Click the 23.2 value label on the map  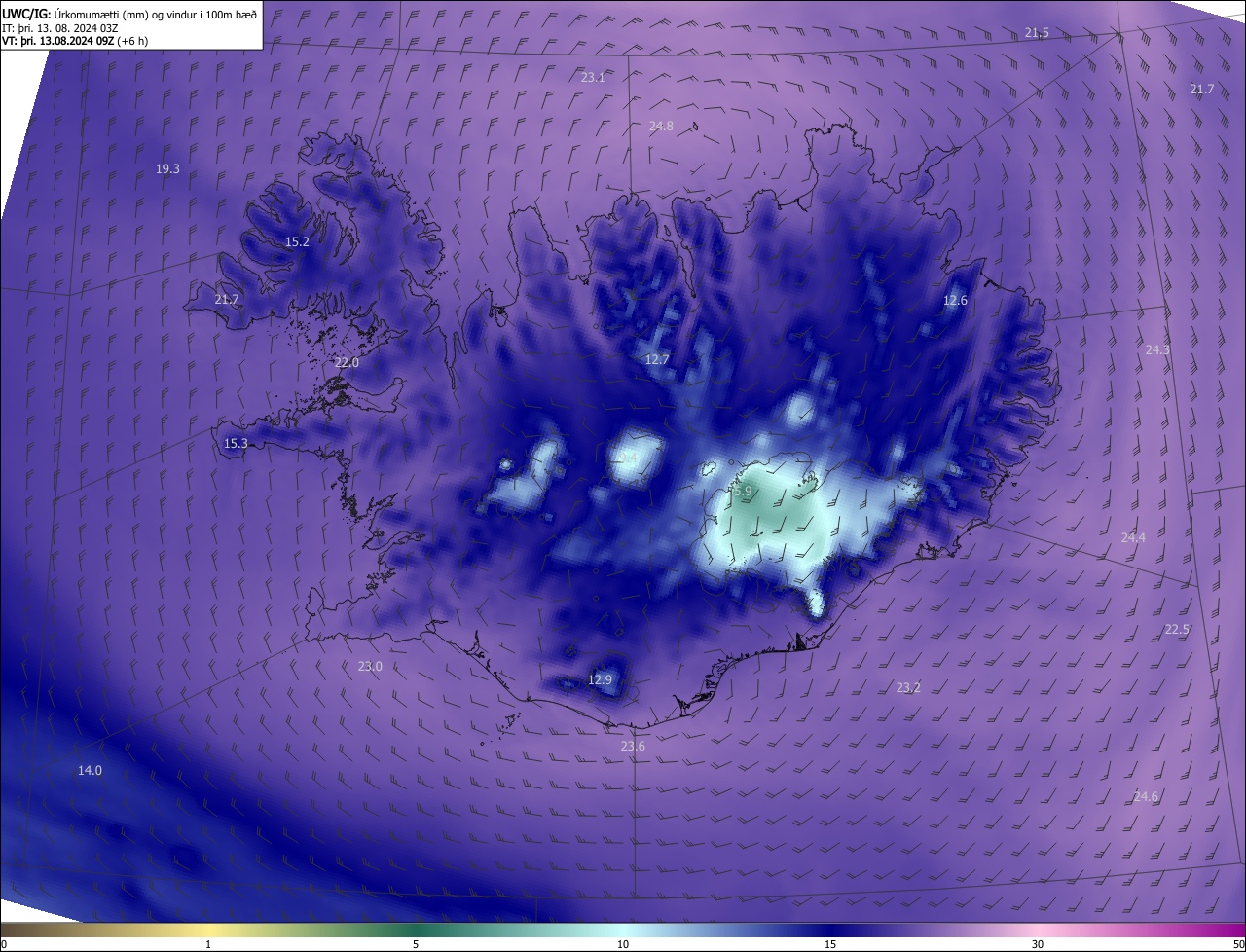[908, 687]
